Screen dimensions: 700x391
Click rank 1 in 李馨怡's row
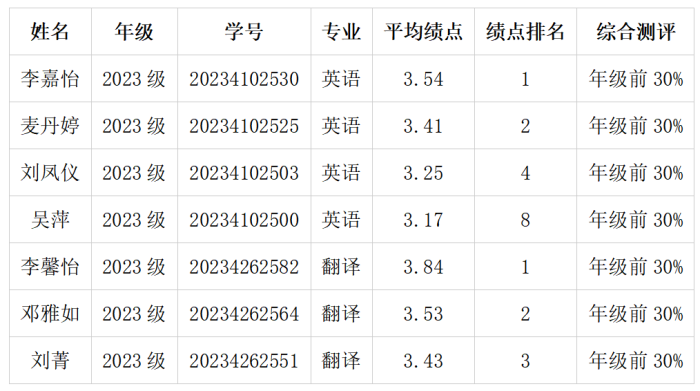(x=525, y=267)
